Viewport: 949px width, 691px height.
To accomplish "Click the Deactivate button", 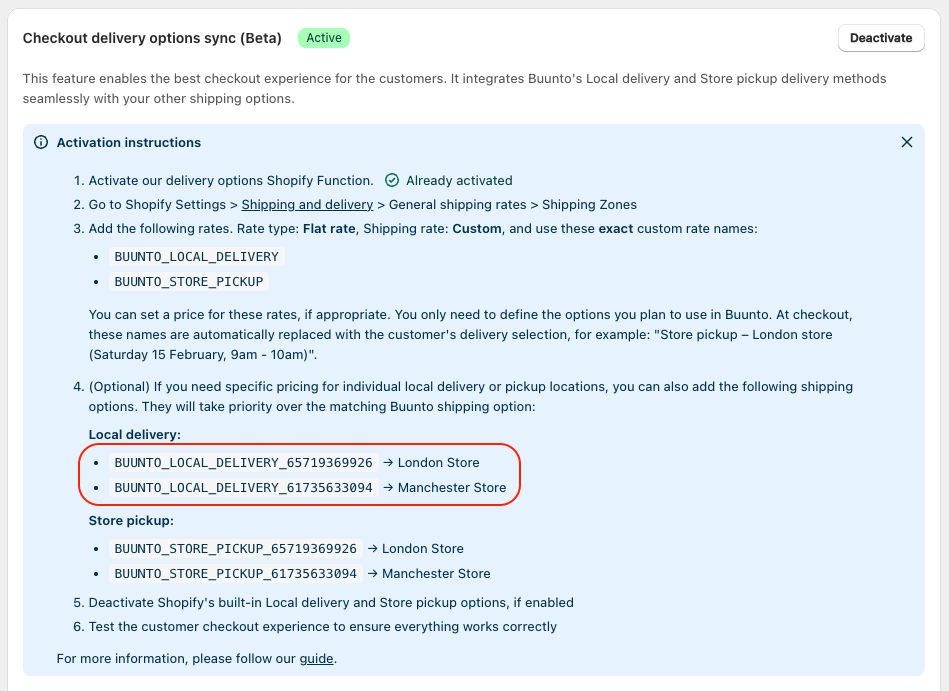I will click(881, 38).
